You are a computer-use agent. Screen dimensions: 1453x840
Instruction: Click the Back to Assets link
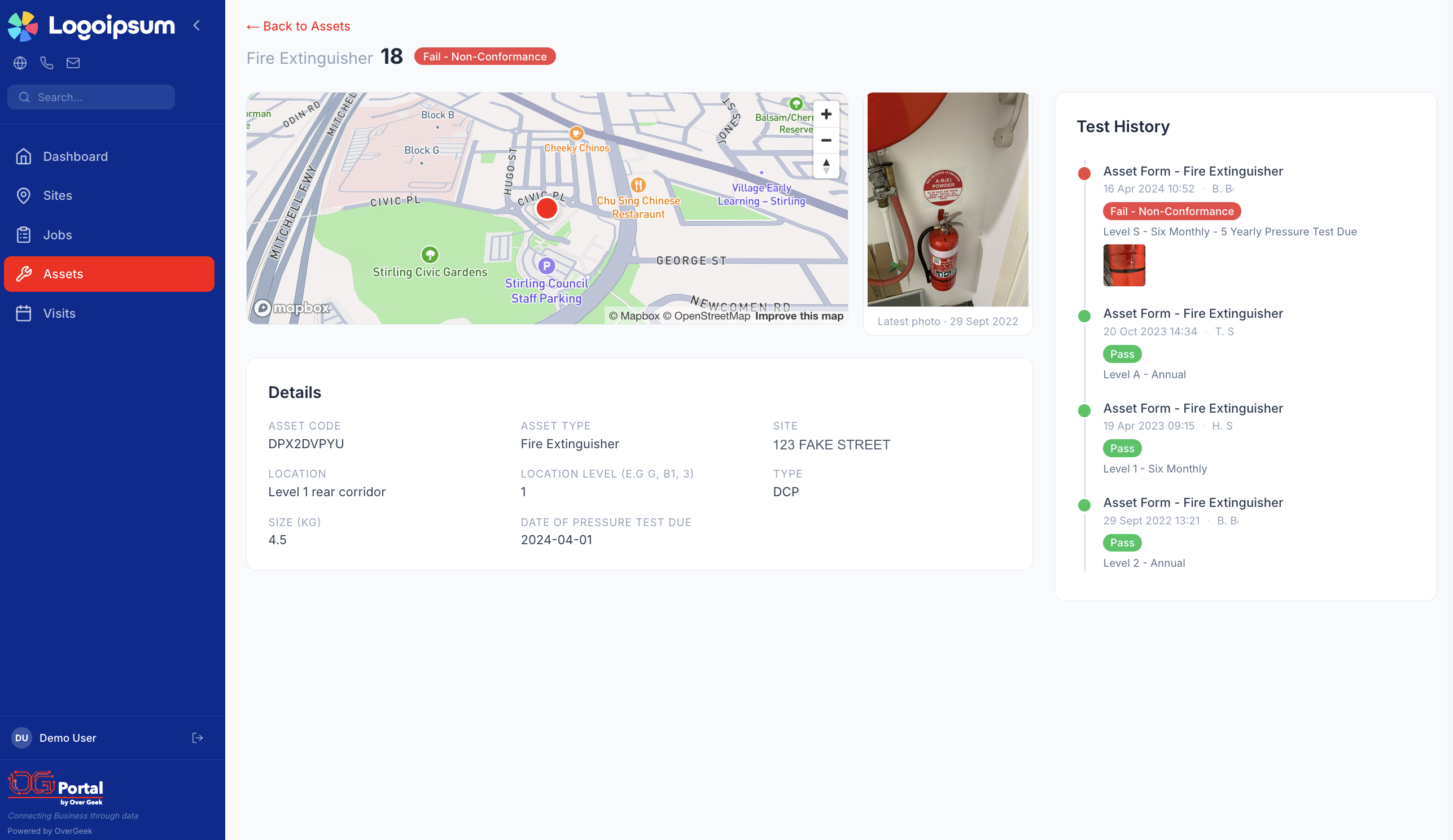pyautogui.click(x=298, y=26)
